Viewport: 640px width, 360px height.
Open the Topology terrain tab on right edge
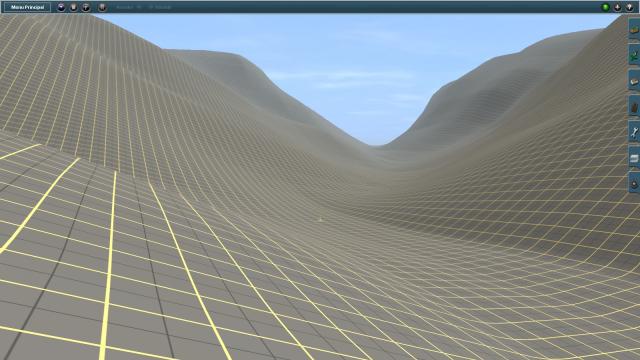pyautogui.click(x=634, y=29)
